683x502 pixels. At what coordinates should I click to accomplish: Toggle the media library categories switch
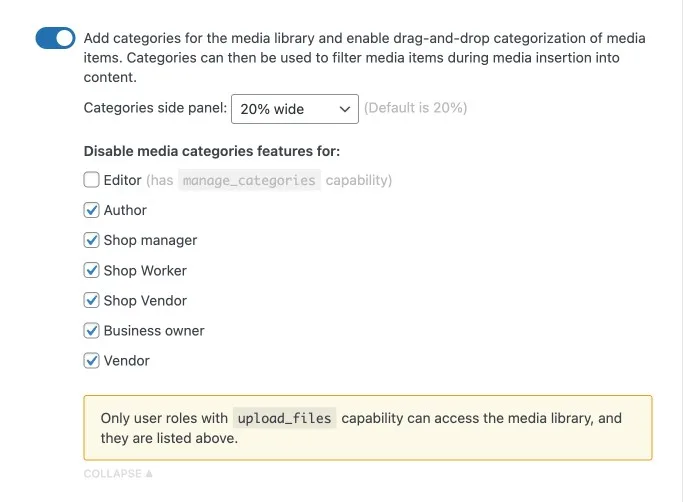coord(55,38)
